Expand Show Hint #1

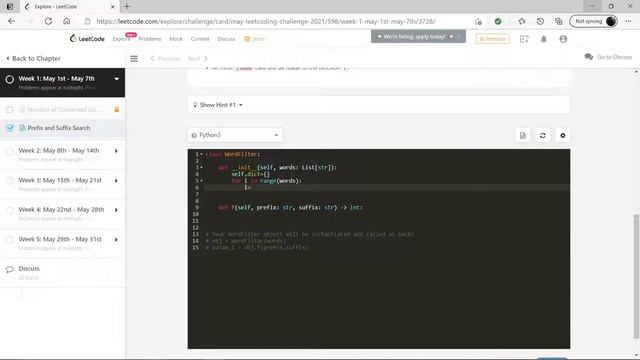click(218, 105)
